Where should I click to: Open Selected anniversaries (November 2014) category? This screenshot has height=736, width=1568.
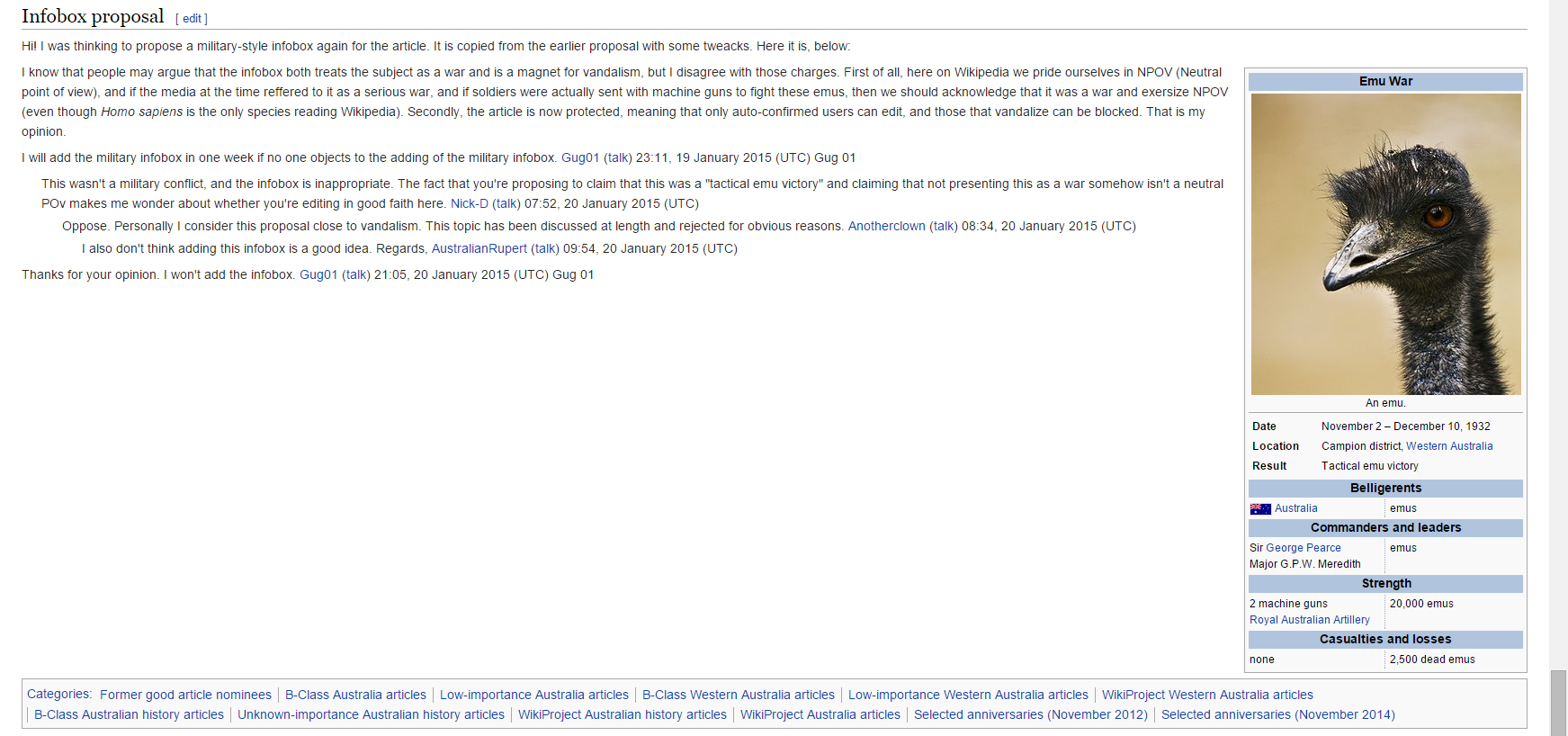(1277, 714)
